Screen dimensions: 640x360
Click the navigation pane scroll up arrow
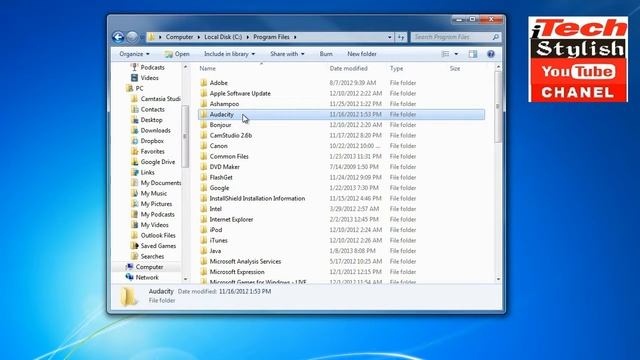[185, 67]
